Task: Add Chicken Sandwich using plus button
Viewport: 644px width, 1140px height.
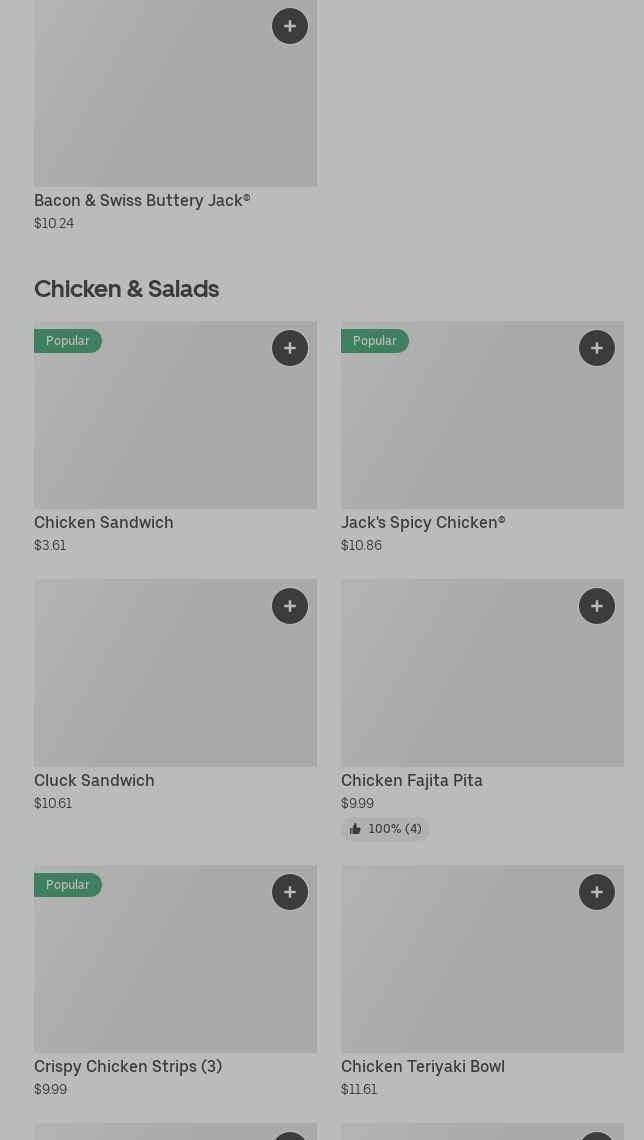Action: pos(290,348)
